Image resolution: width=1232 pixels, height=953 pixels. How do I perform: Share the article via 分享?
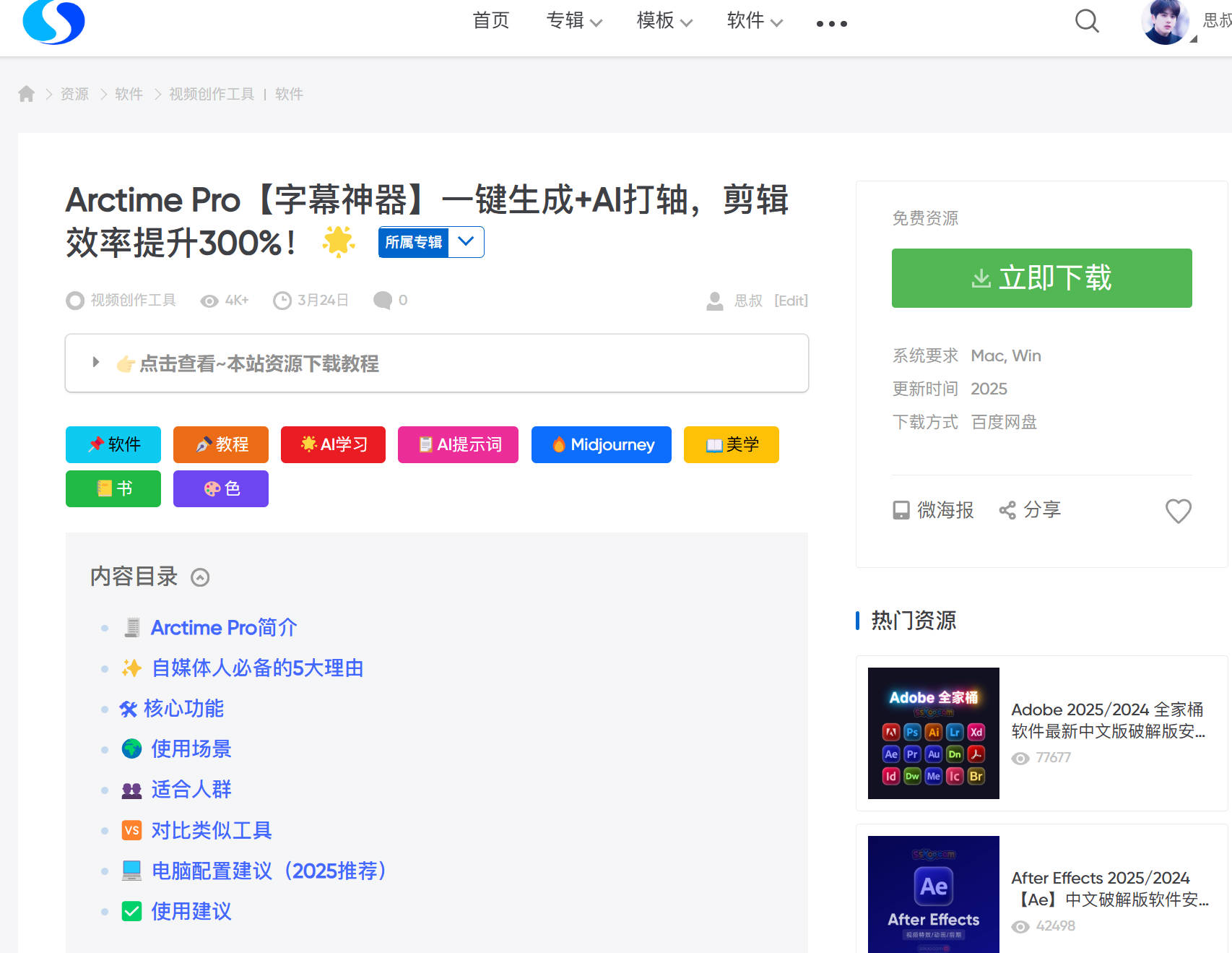coord(1030,510)
